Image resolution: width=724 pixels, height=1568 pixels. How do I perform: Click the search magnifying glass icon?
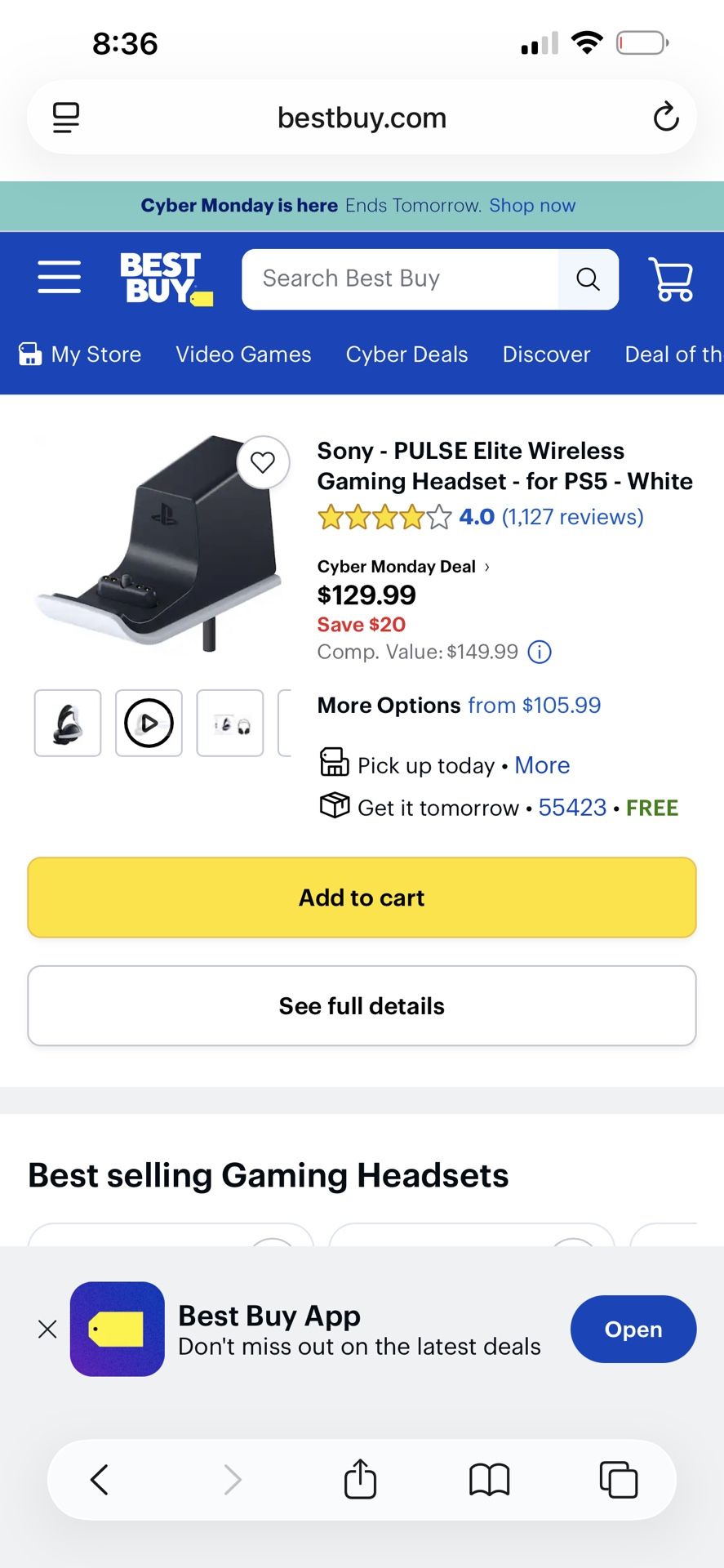tap(588, 279)
